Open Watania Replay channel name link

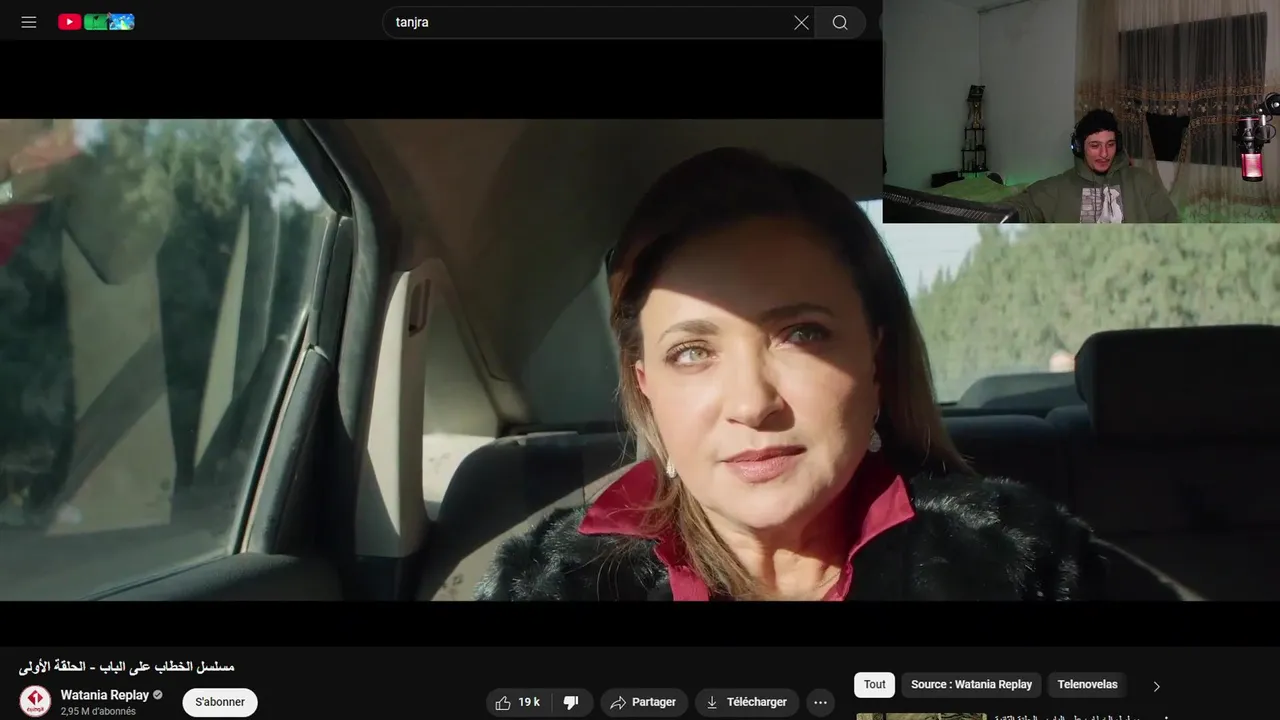tap(104, 695)
